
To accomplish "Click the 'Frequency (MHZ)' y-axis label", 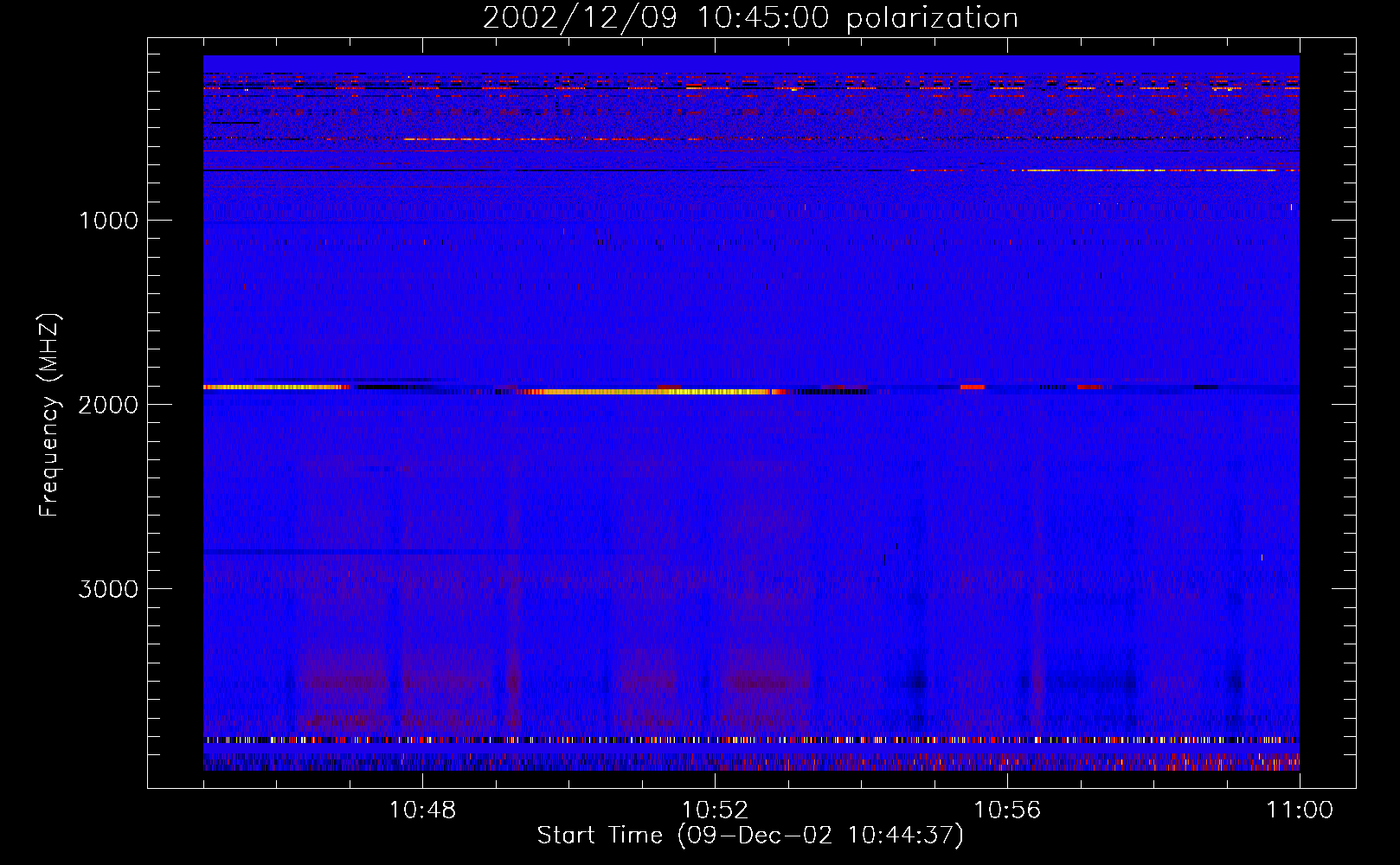I will click(x=49, y=415).
